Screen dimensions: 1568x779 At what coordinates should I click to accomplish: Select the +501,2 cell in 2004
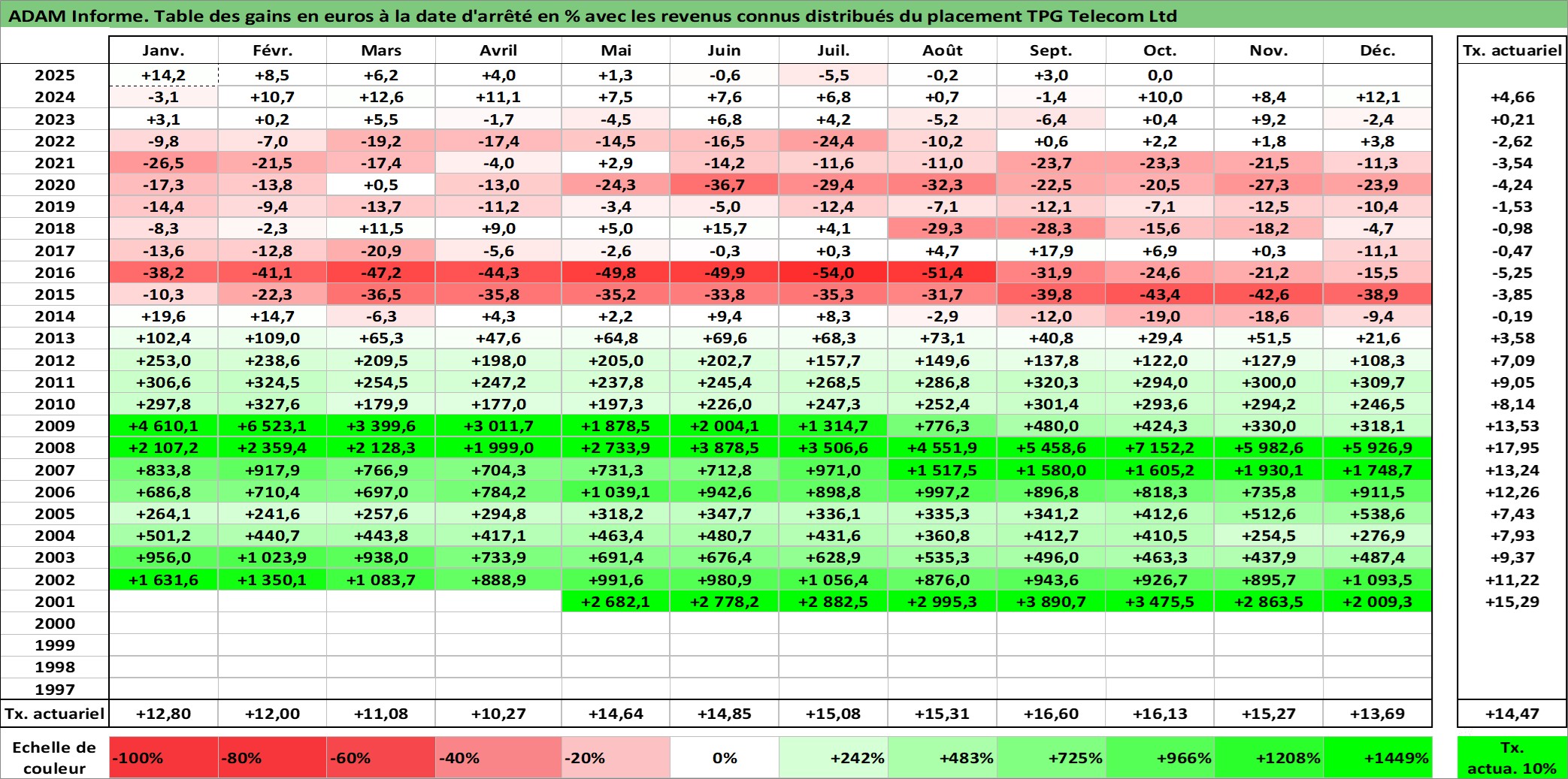[x=164, y=536]
